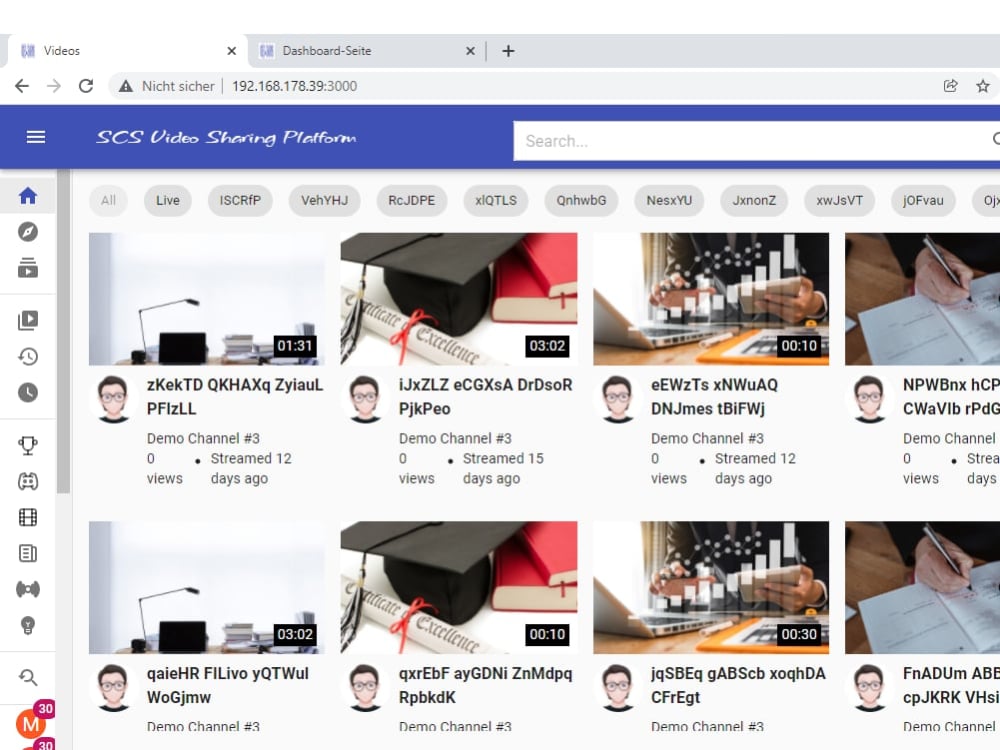1000x750 pixels.
Task: Open the Movies film icon
Action: (27, 517)
